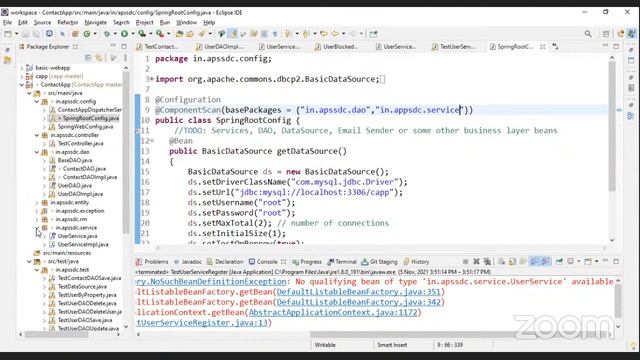Expand the capp project node
Viewport: 640px width, 360px height.
tap(22, 76)
